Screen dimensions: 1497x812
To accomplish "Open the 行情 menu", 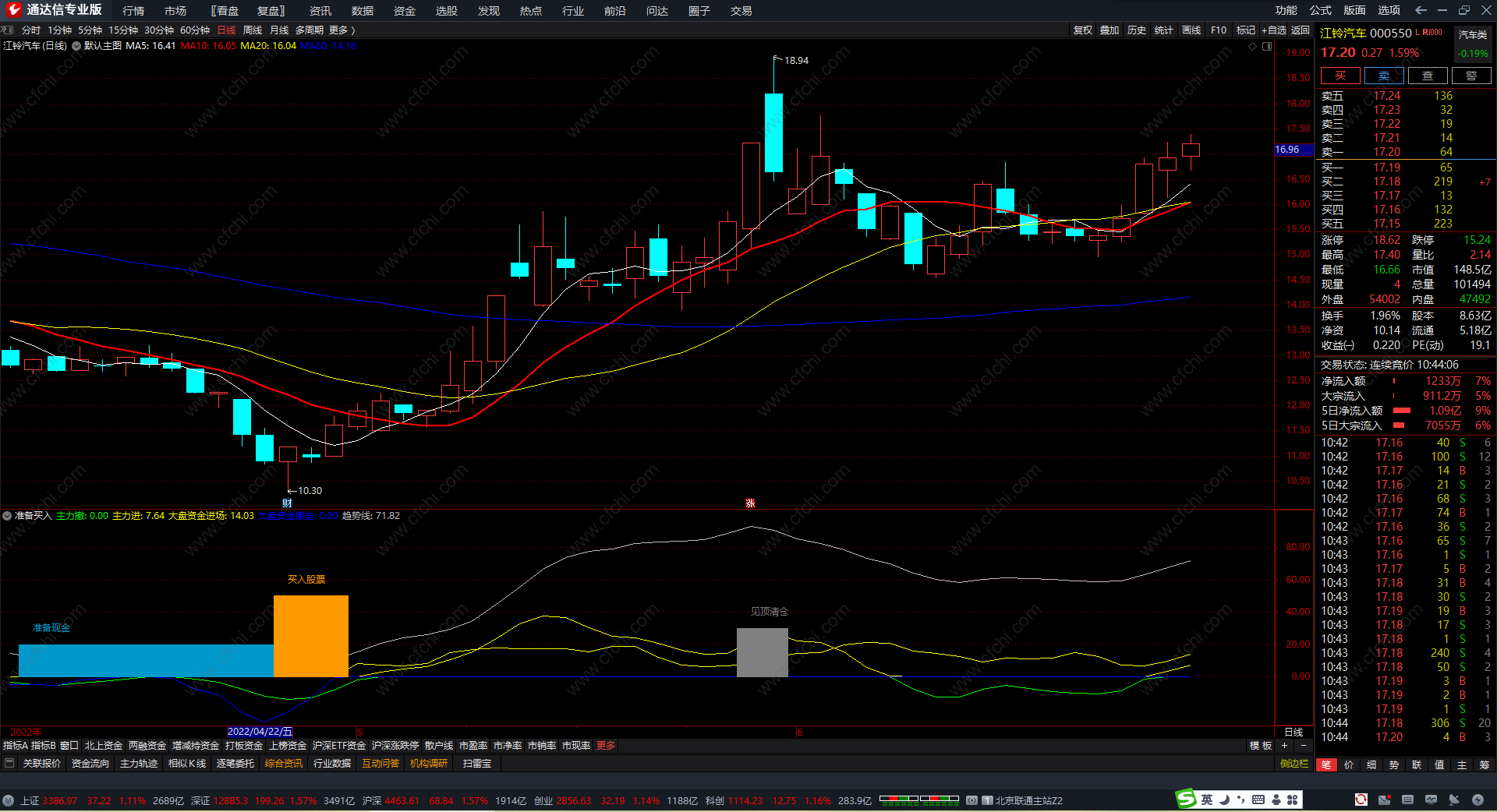I will pos(133,11).
